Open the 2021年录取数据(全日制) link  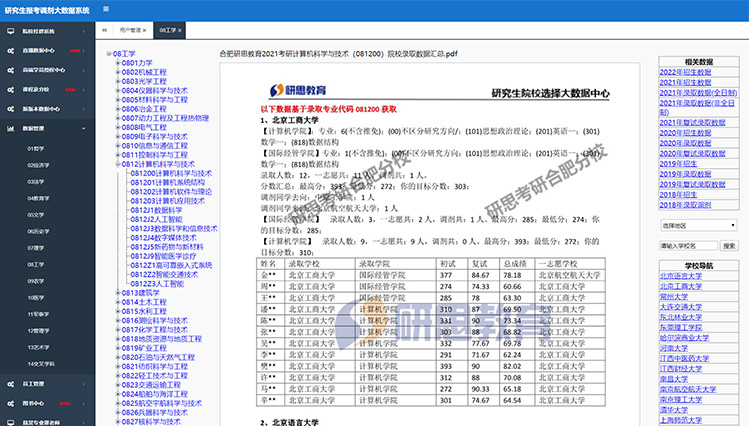point(698,93)
